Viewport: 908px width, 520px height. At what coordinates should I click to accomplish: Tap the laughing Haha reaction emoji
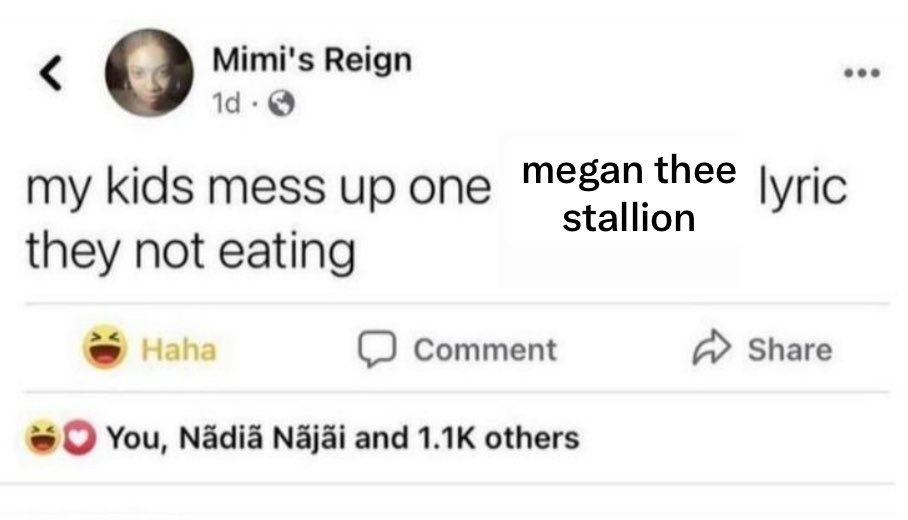(105, 347)
